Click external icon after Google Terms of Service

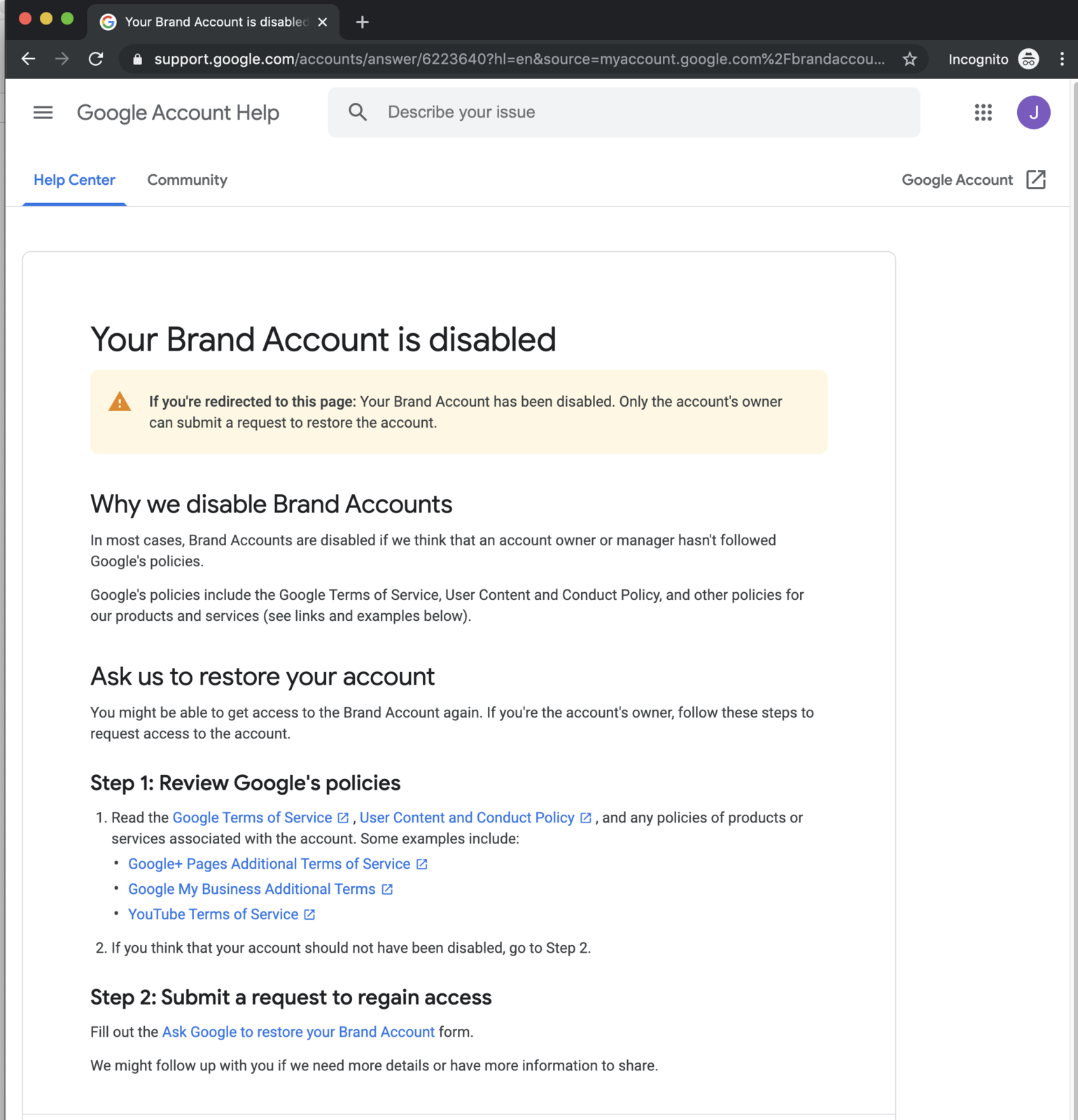click(343, 818)
